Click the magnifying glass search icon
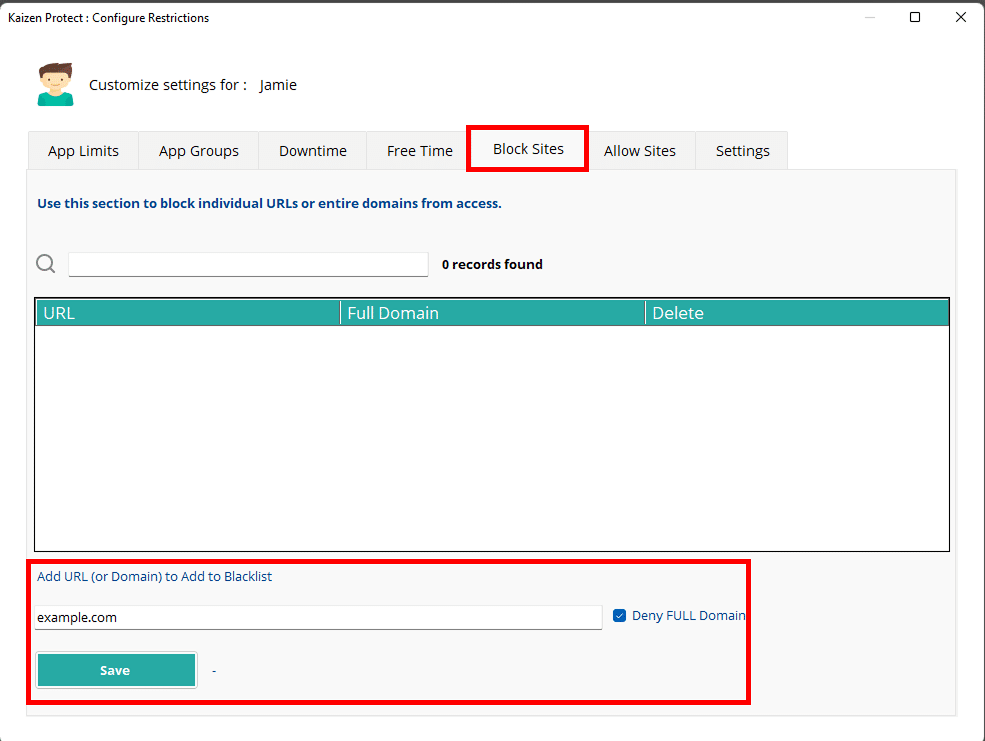 (x=46, y=264)
